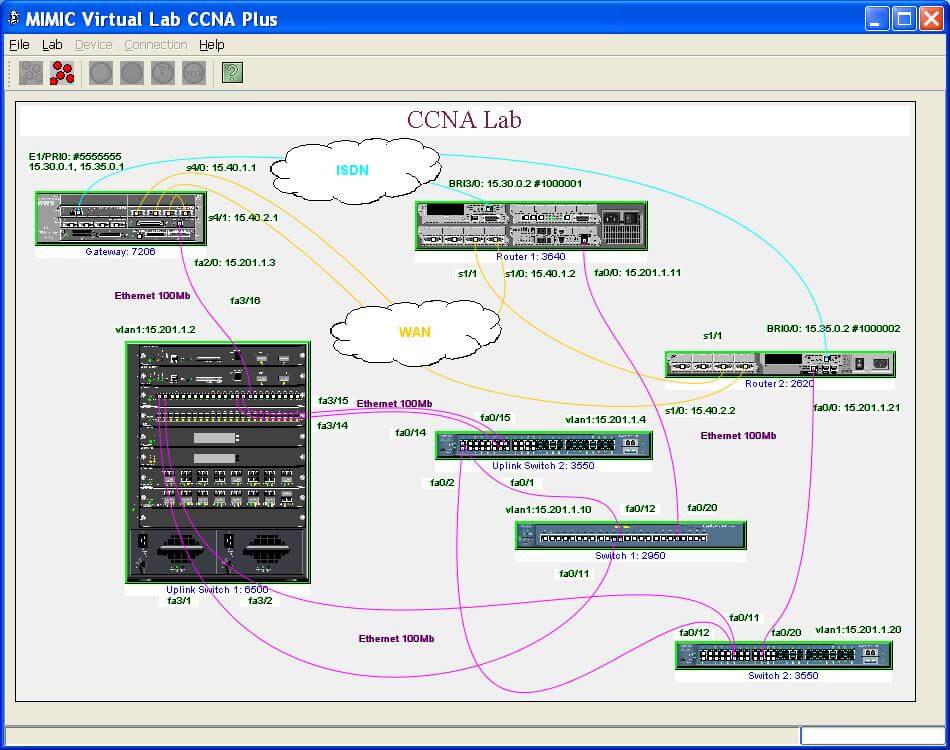Click the 's1/0: 15.40.1.2' label
The height and width of the screenshot is (750, 950).
coord(540,273)
